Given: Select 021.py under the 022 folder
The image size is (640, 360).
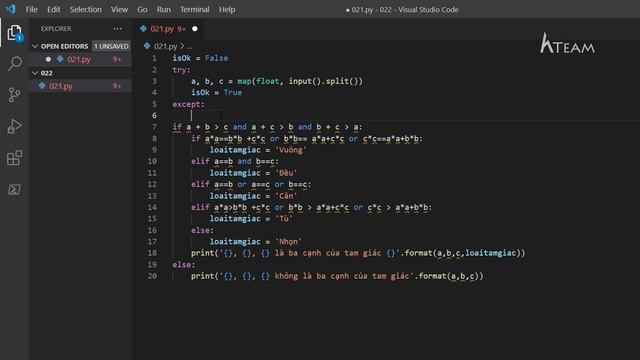Looking at the screenshot, I should (81, 86).
